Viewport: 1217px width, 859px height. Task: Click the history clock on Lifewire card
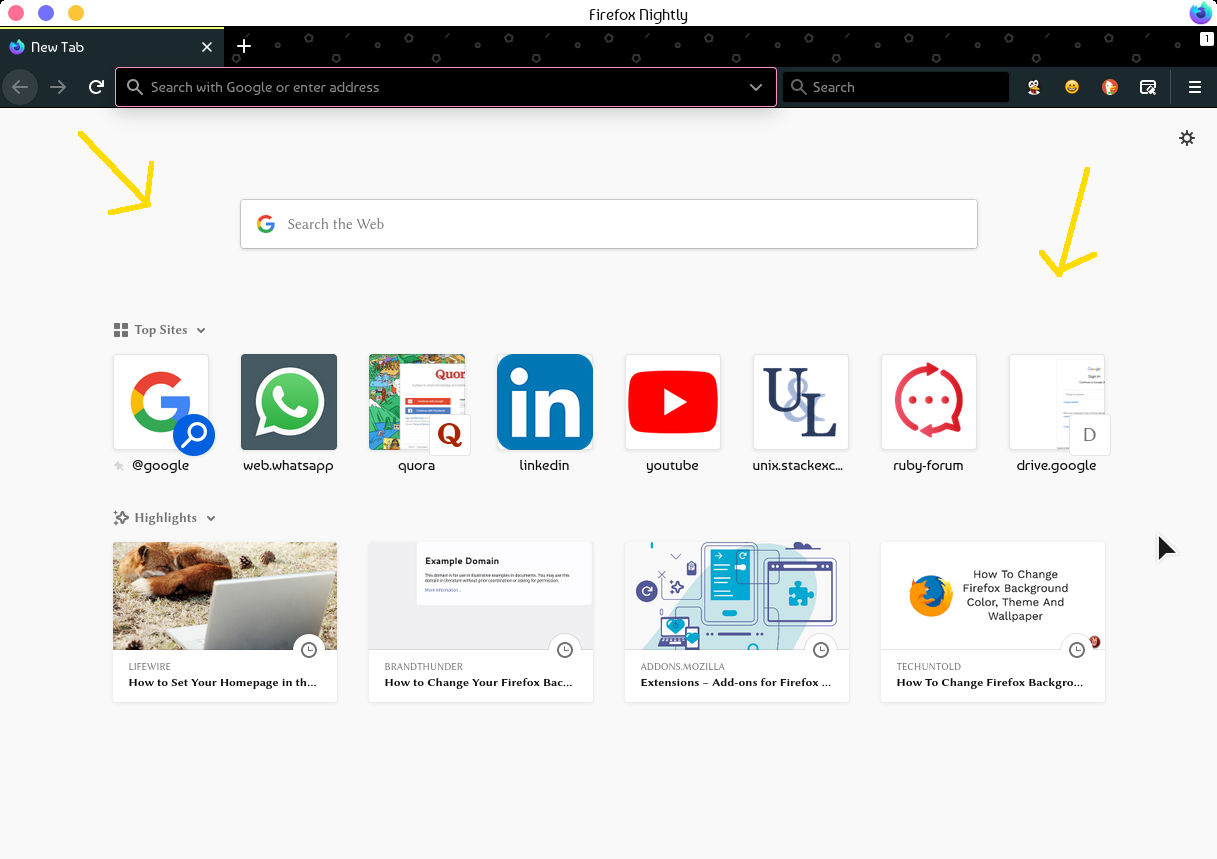[x=309, y=650]
